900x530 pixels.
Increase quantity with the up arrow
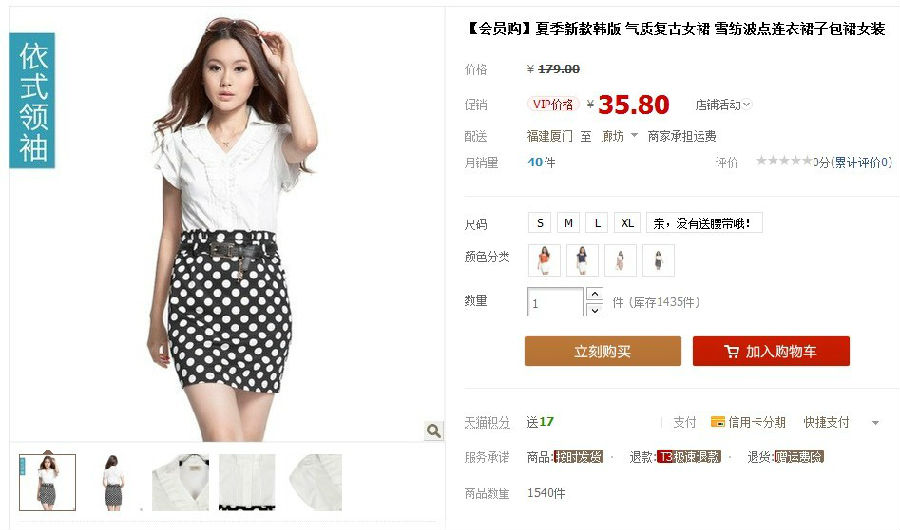(595, 295)
